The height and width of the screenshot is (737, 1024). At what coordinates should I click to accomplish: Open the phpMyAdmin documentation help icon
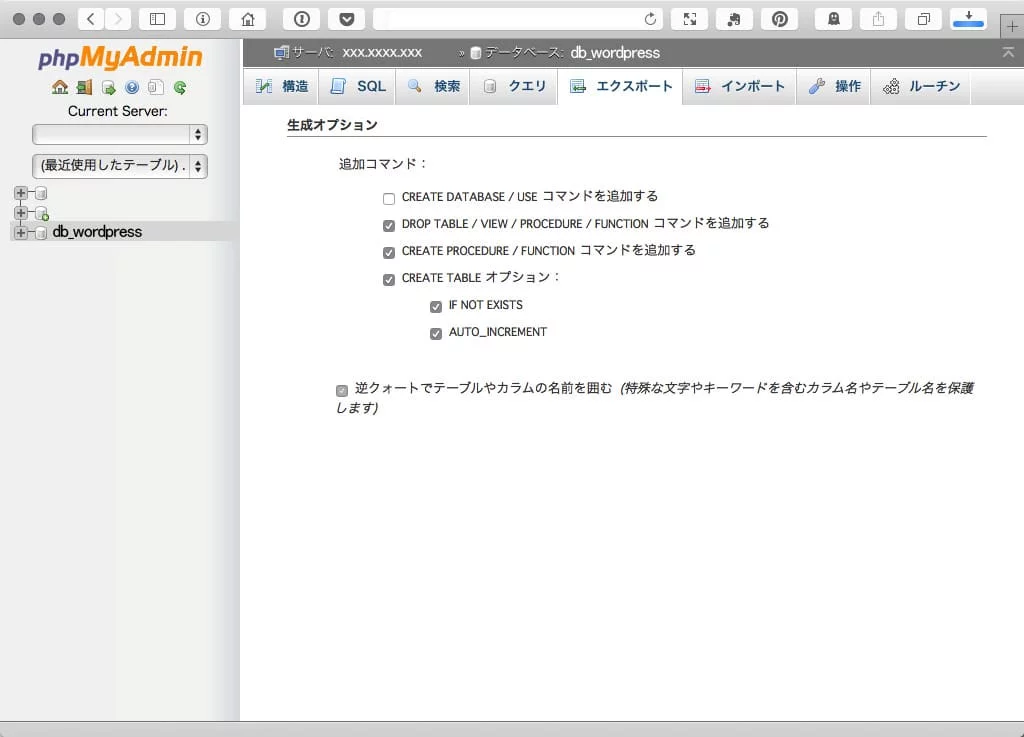click(x=132, y=87)
